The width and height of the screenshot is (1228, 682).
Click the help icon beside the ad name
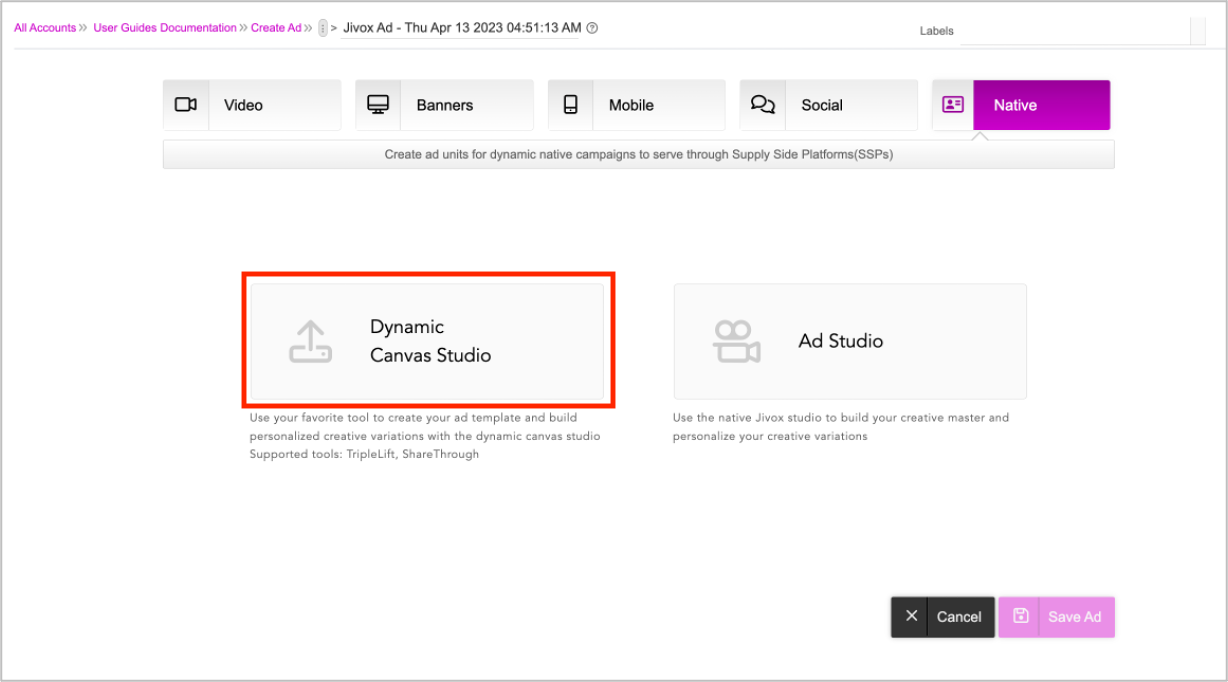click(592, 28)
